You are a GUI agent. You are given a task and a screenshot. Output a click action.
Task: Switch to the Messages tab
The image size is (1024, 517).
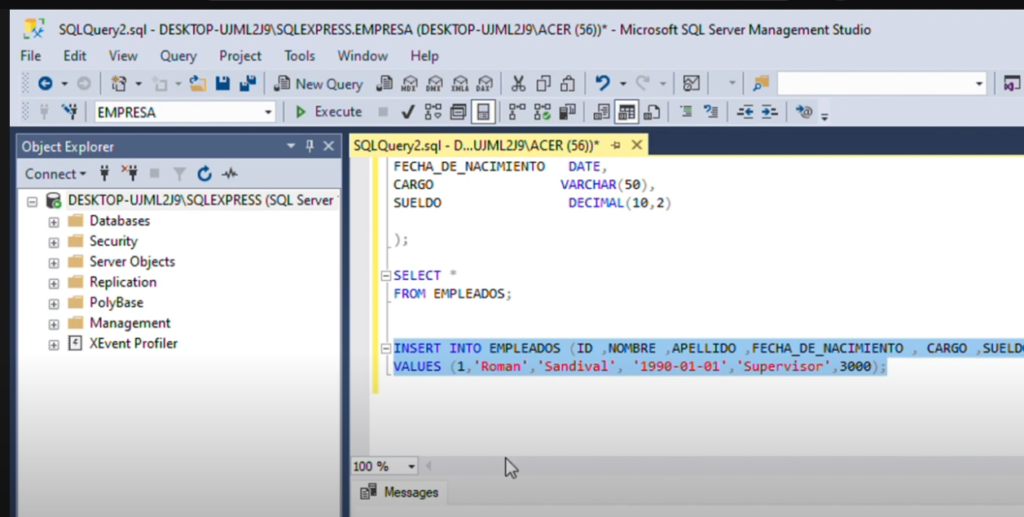tap(399, 492)
